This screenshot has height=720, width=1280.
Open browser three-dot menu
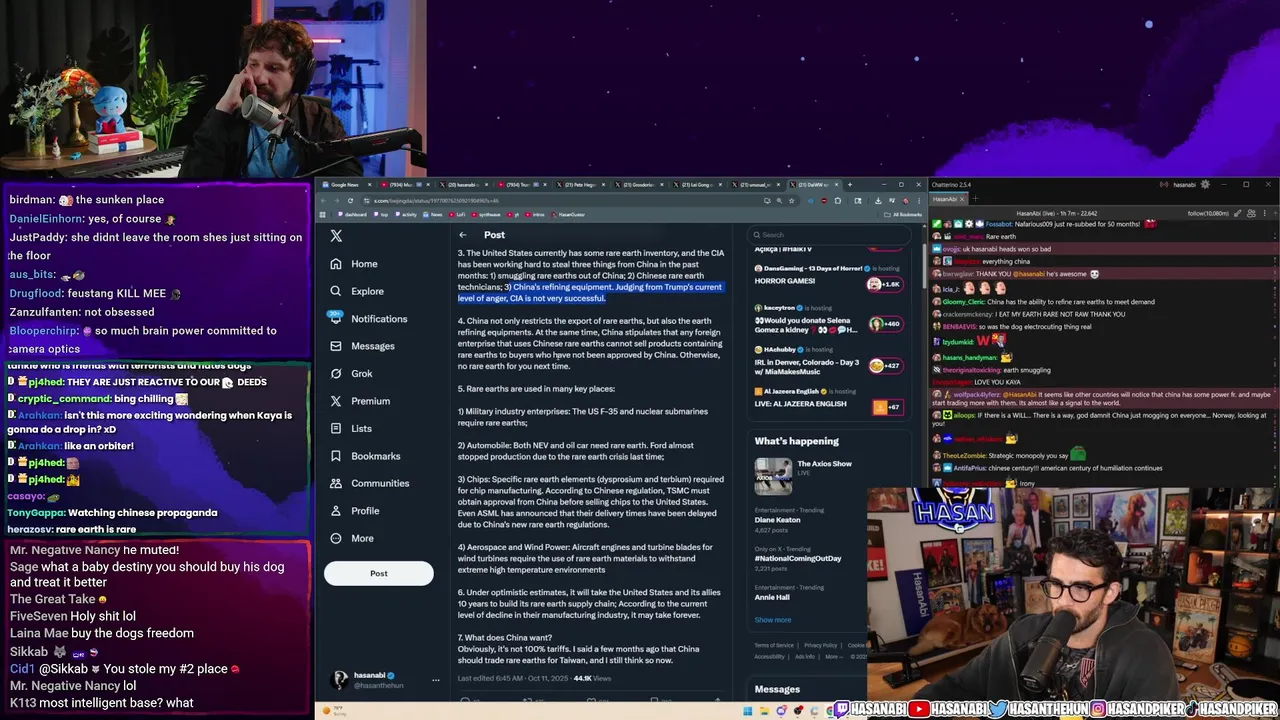pyautogui.click(x=919, y=200)
